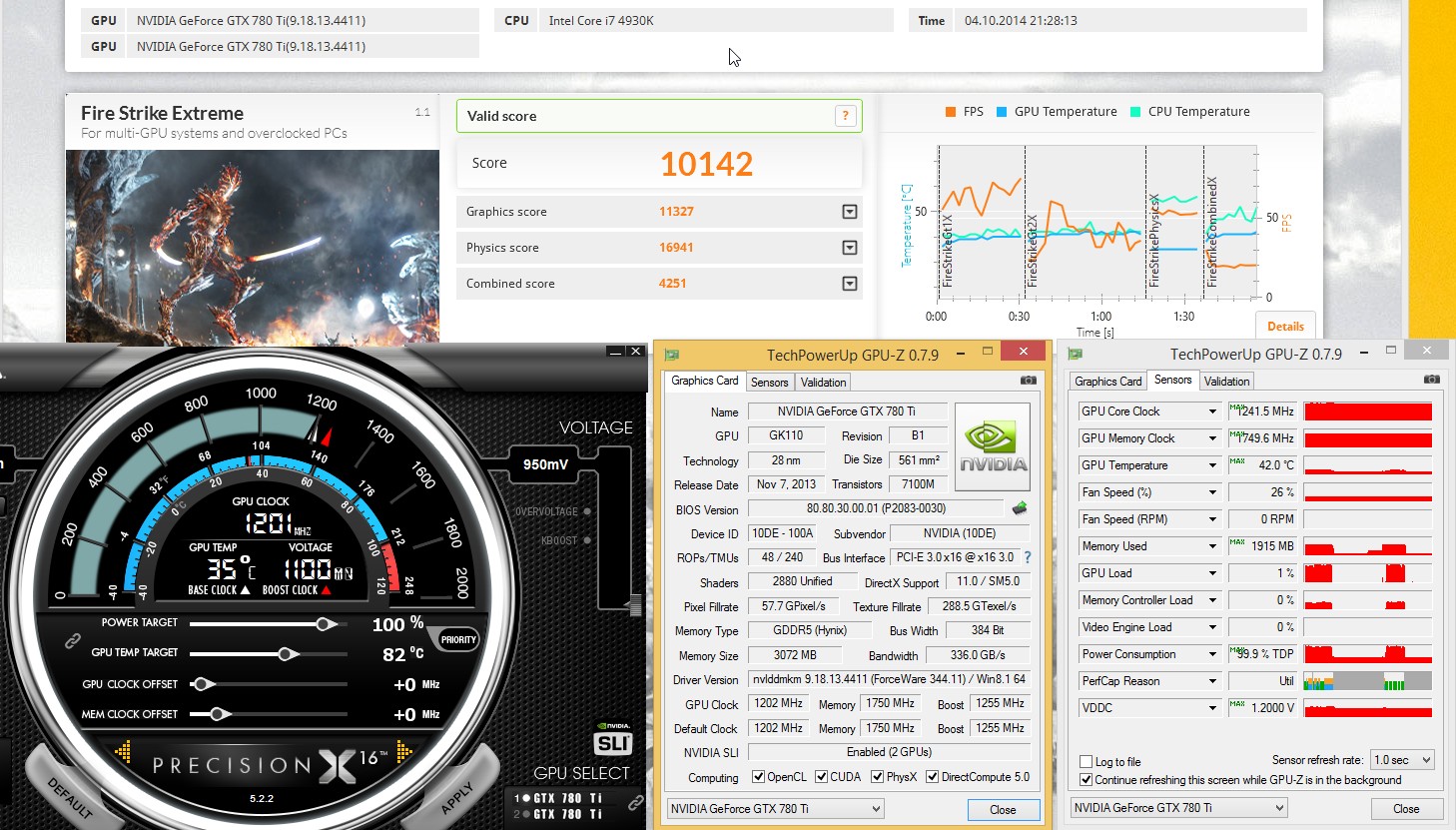The height and width of the screenshot is (830, 1456).
Task: Click the GPU Clock Offset slider handle
Action: point(203,684)
